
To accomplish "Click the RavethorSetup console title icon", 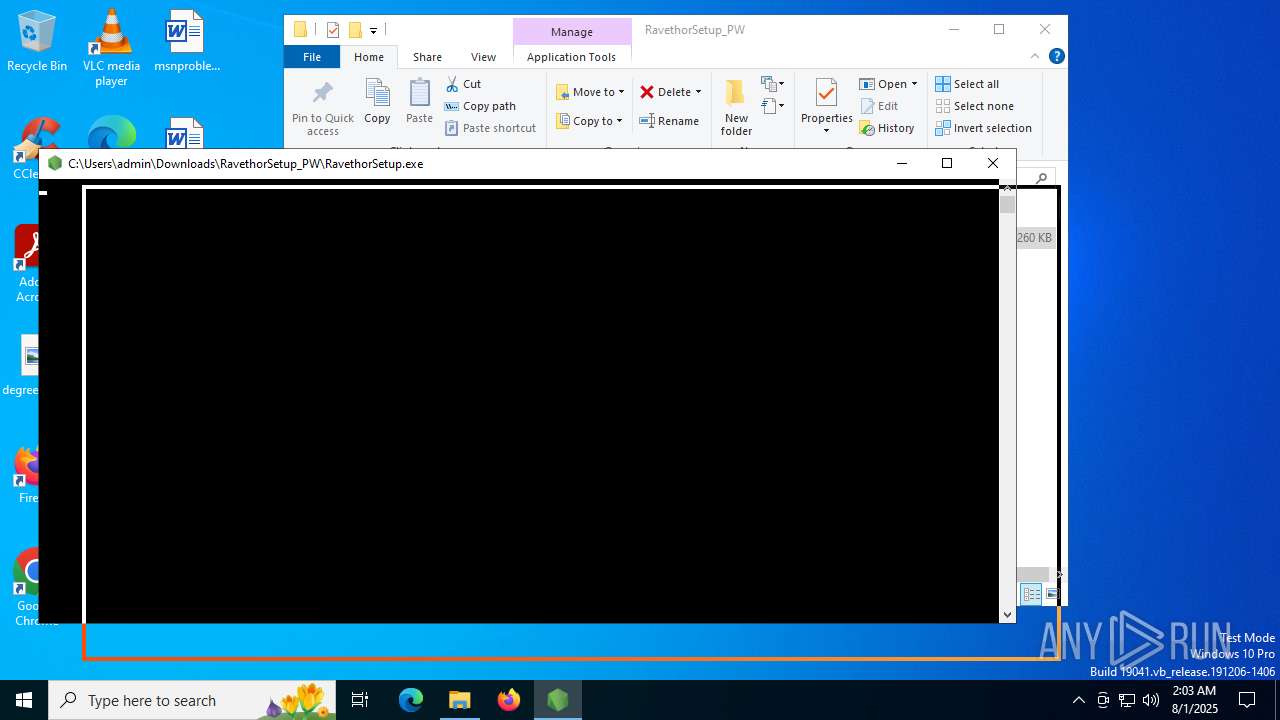I will [x=55, y=163].
